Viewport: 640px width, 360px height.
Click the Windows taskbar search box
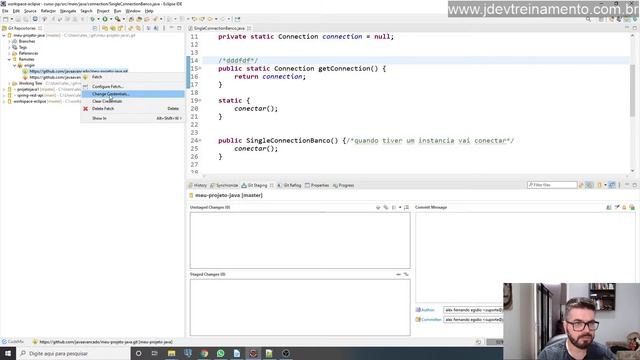tap(73, 353)
